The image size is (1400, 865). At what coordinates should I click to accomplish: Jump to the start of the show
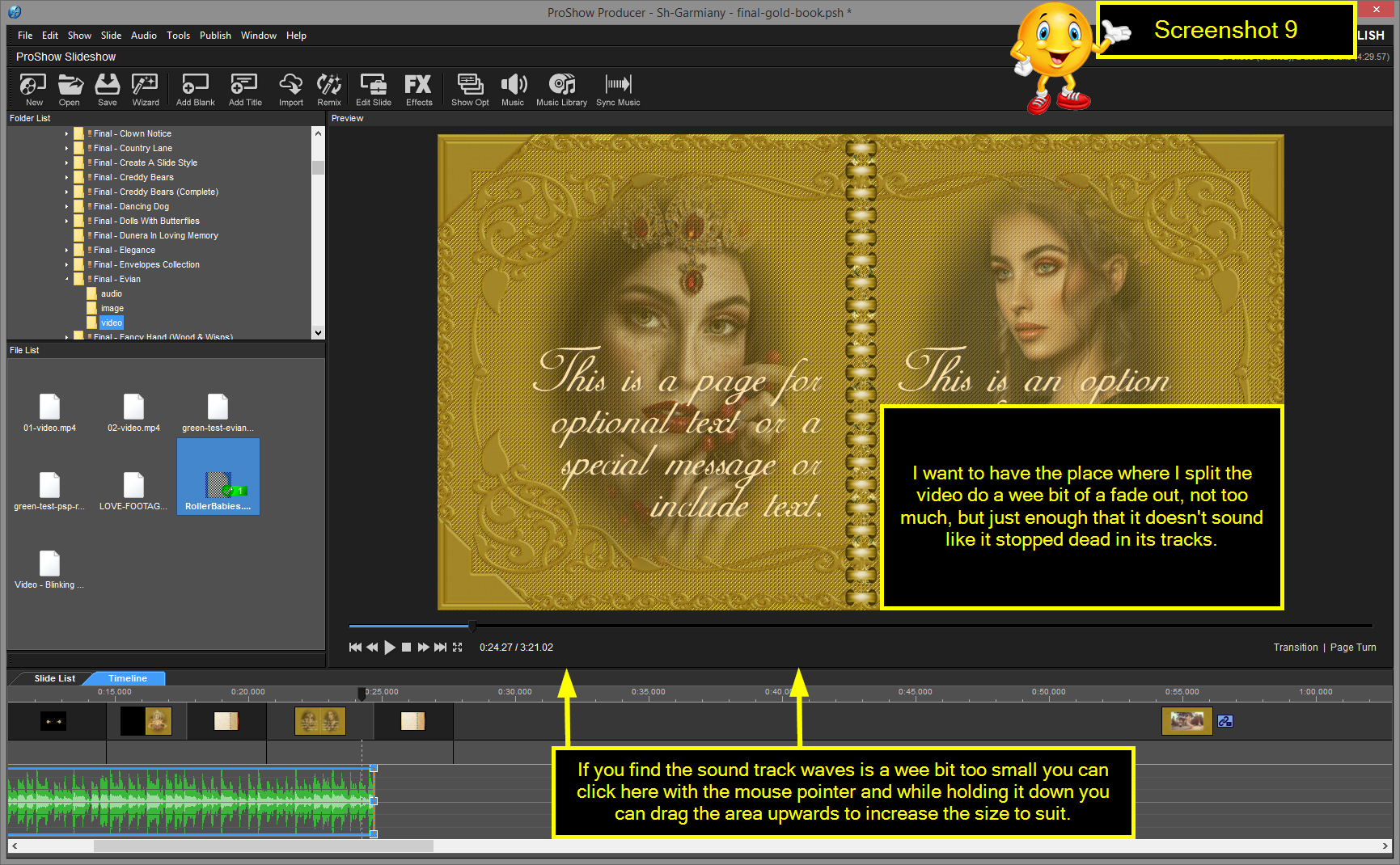[x=355, y=648]
